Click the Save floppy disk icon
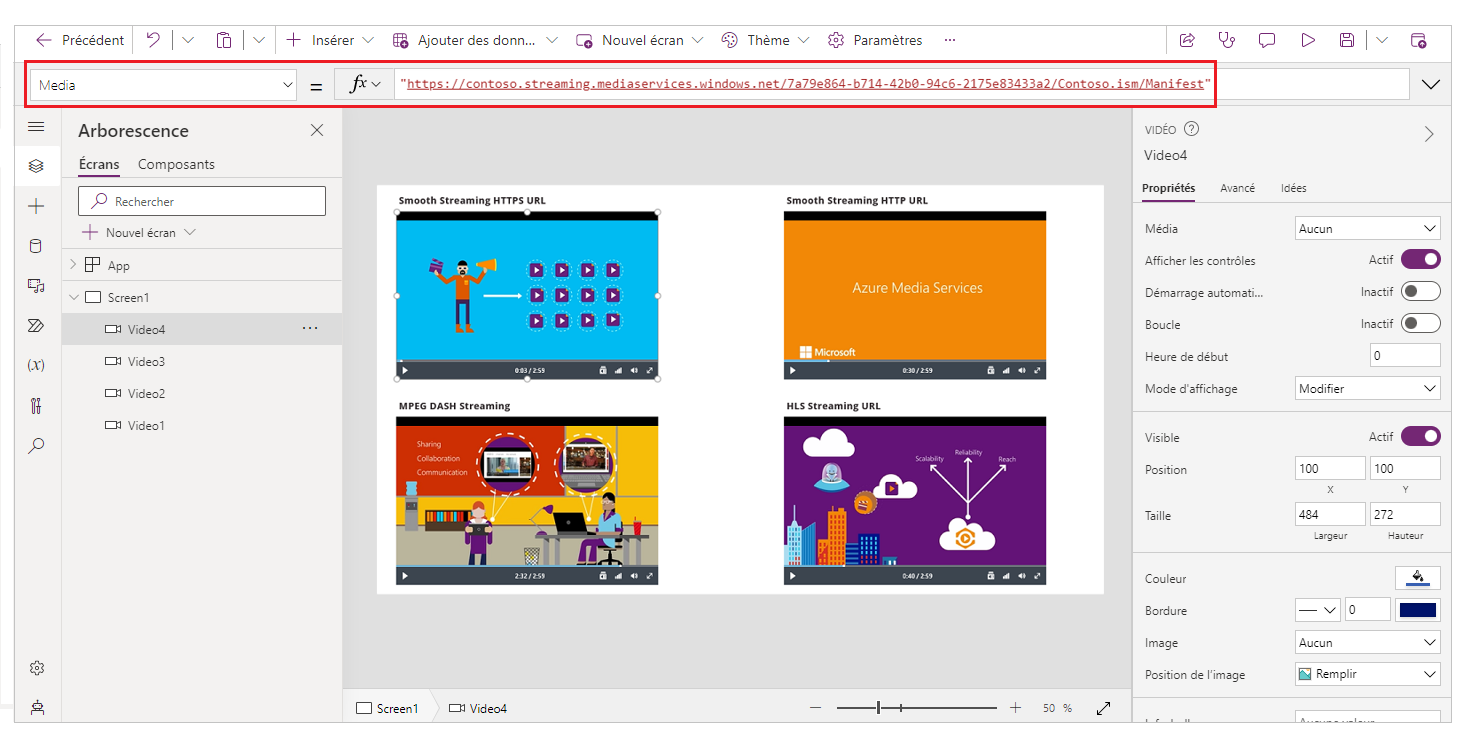 point(1347,40)
